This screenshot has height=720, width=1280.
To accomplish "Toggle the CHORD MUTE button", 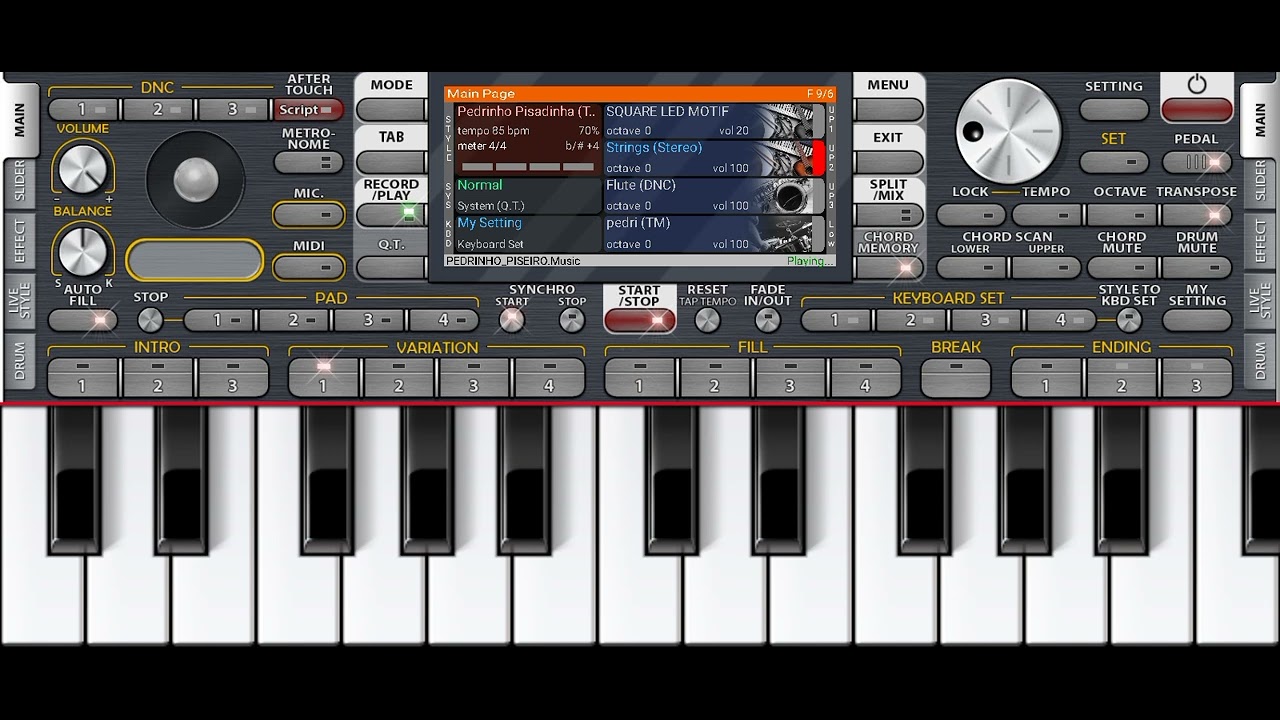I will pyautogui.click(x=1122, y=267).
